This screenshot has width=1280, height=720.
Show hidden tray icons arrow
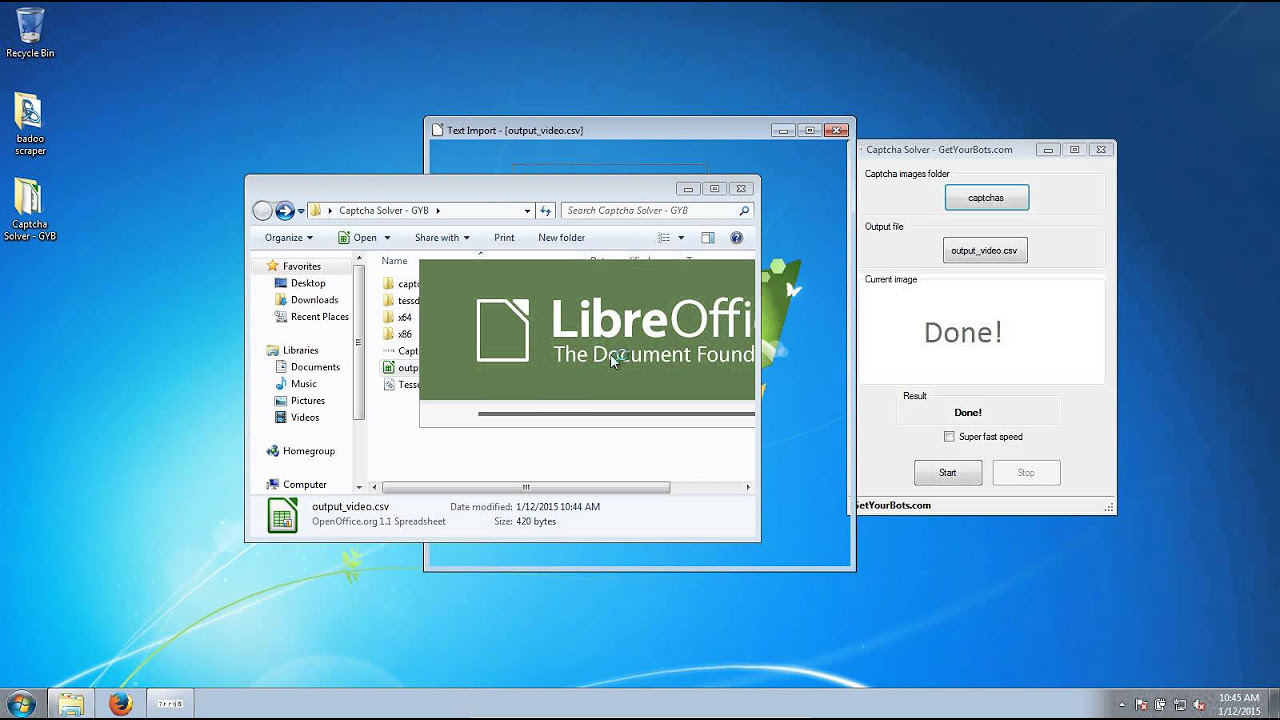pyautogui.click(x=1122, y=705)
